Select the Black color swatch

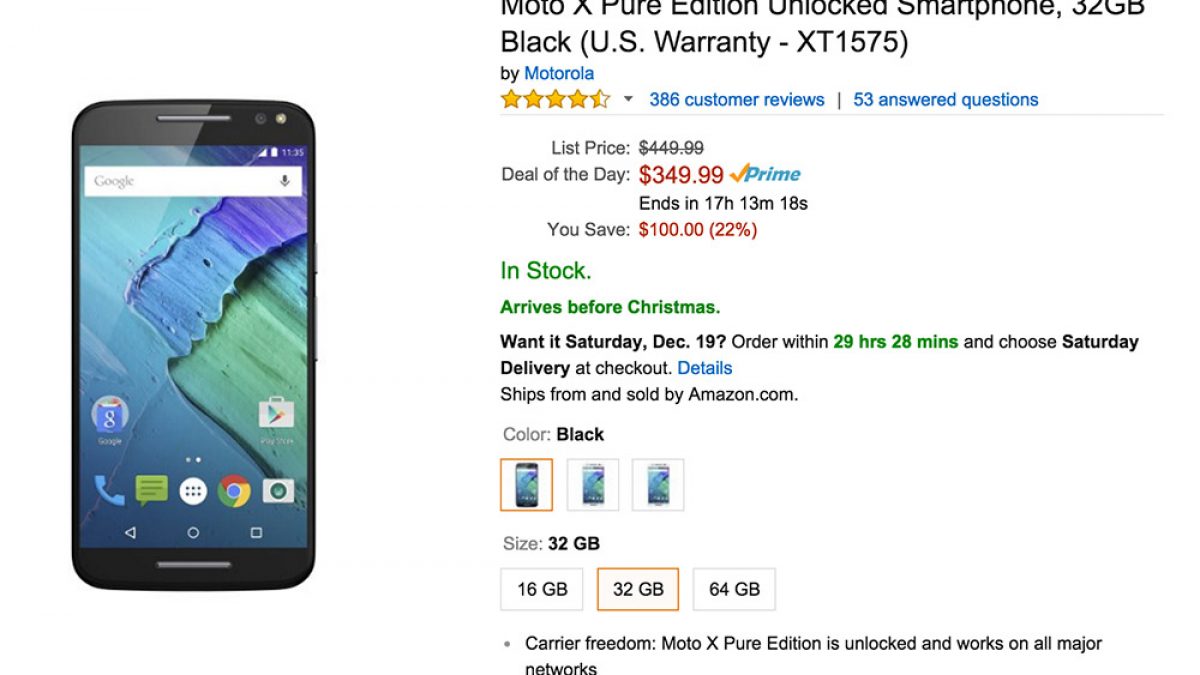526,485
